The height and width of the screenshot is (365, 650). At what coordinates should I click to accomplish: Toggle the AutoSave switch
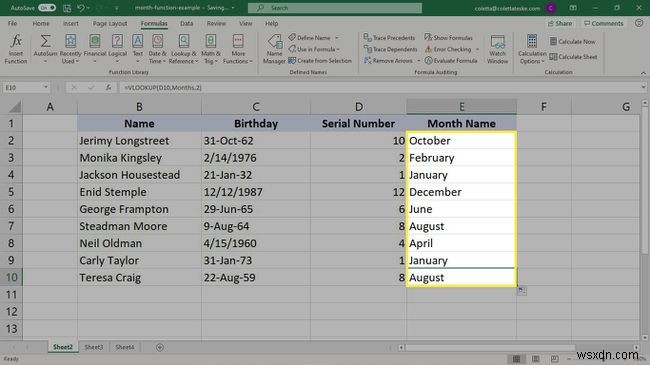(47, 8)
